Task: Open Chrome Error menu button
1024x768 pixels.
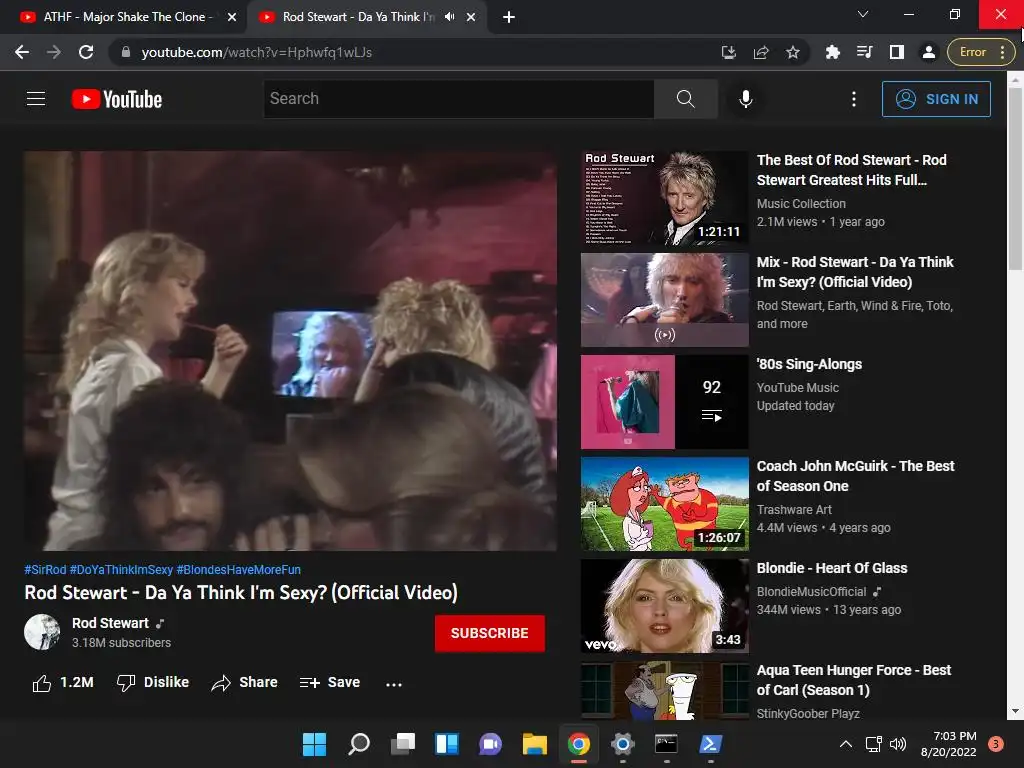Action: coord(981,52)
